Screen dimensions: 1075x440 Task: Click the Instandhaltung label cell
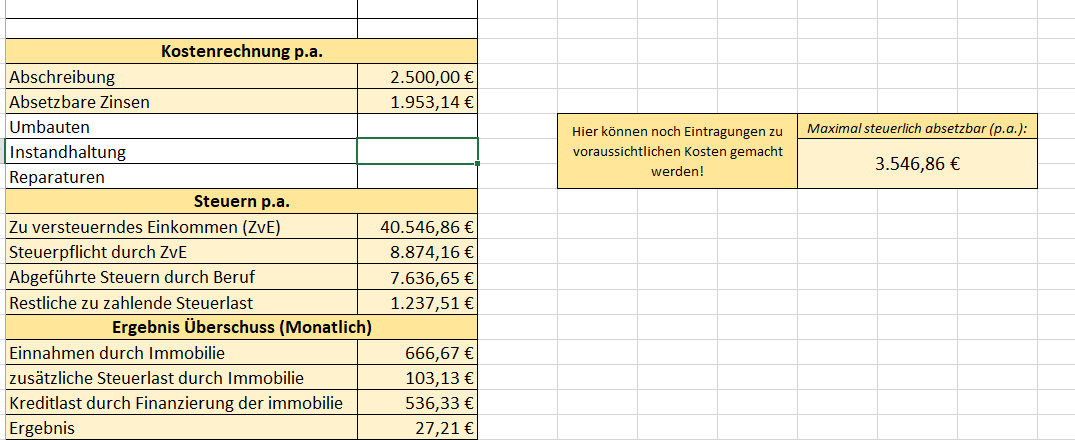181,152
